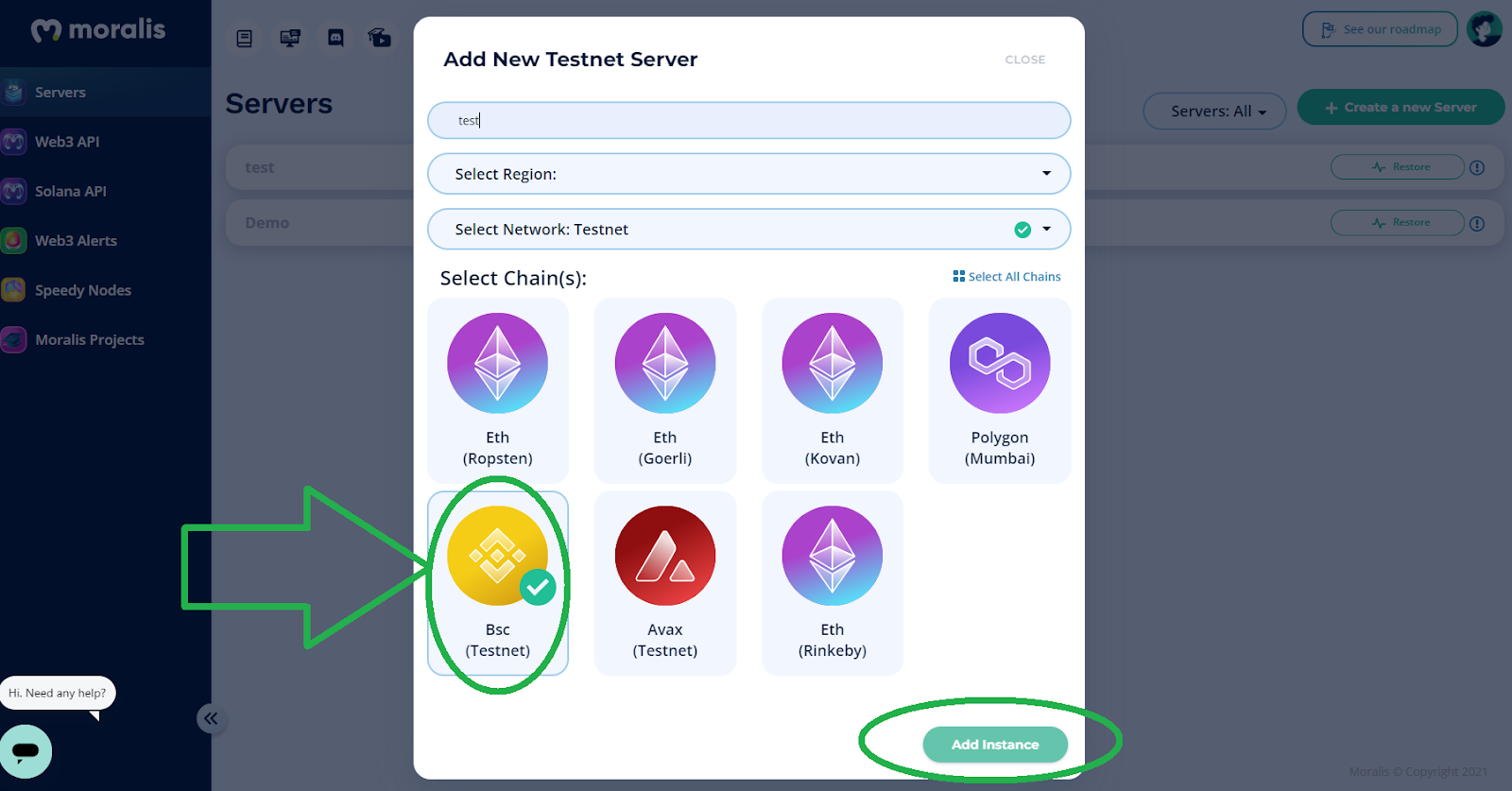1512x791 pixels.
Task: Select the Eth (Rinkeby) chain icon
Action: click(x=833, y=556)
